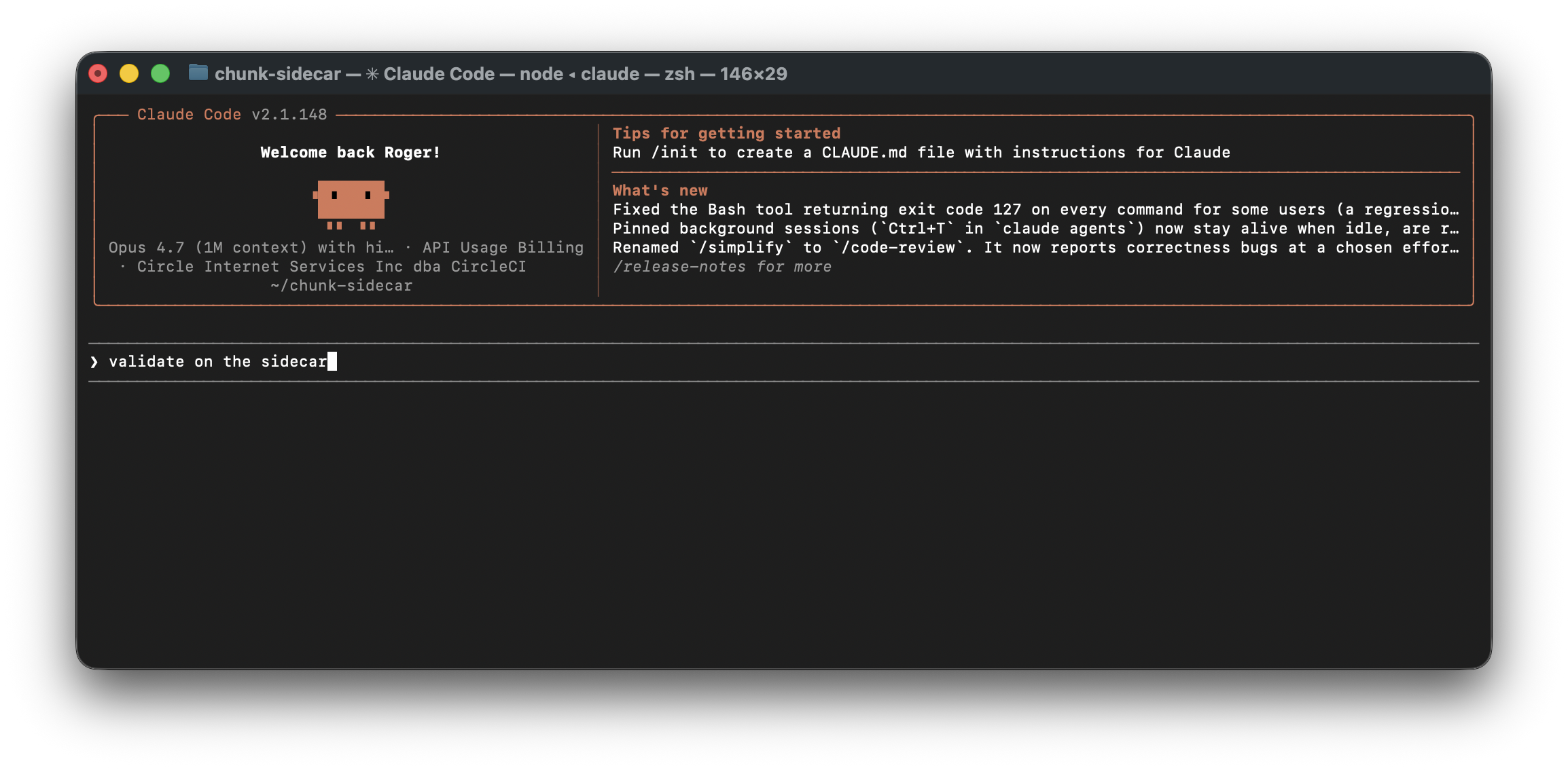This screenshot has width=1568, height=770.
Task: Click 'API Usage Billing' text
Action: [503, 248]
